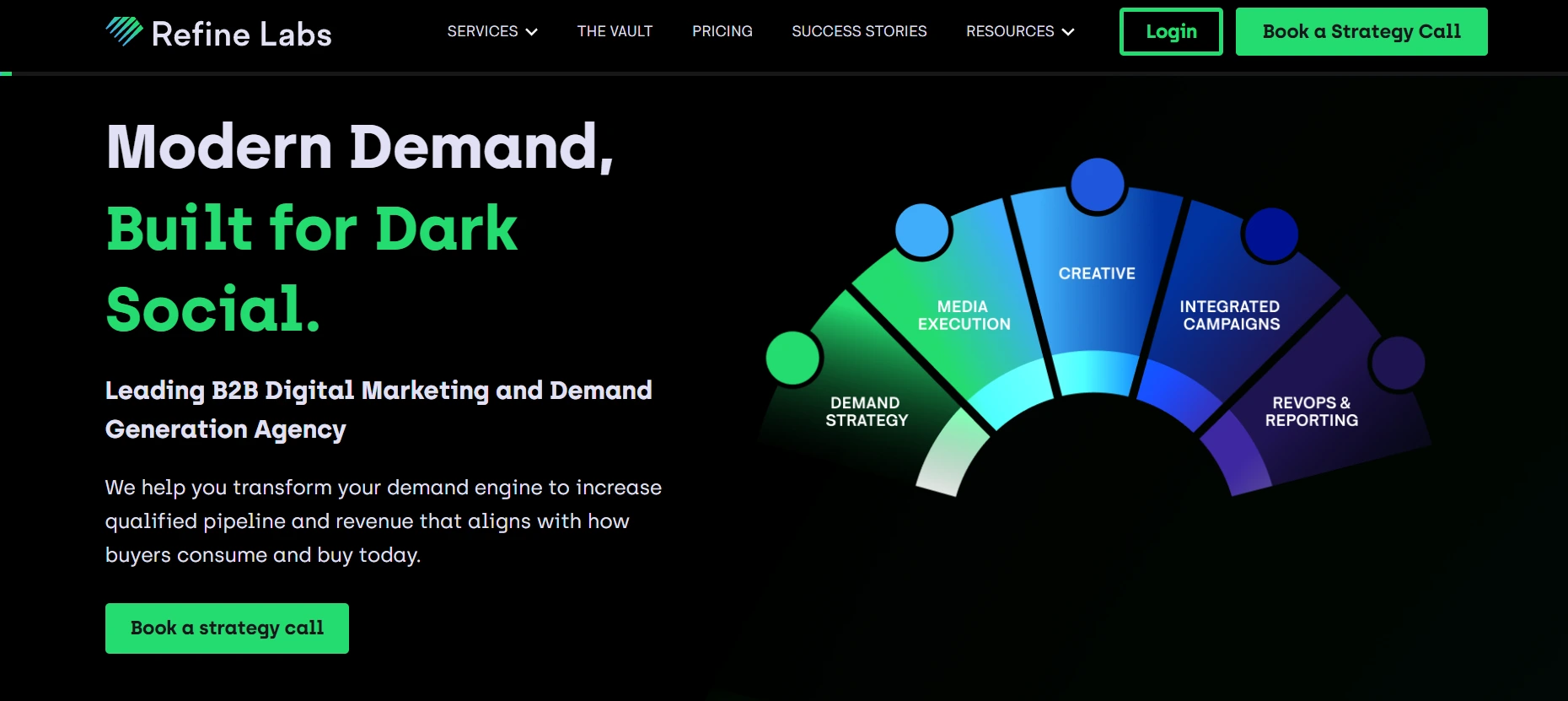Open the Services menu item
Viewport: 1568px width, 701px height.
482,31
